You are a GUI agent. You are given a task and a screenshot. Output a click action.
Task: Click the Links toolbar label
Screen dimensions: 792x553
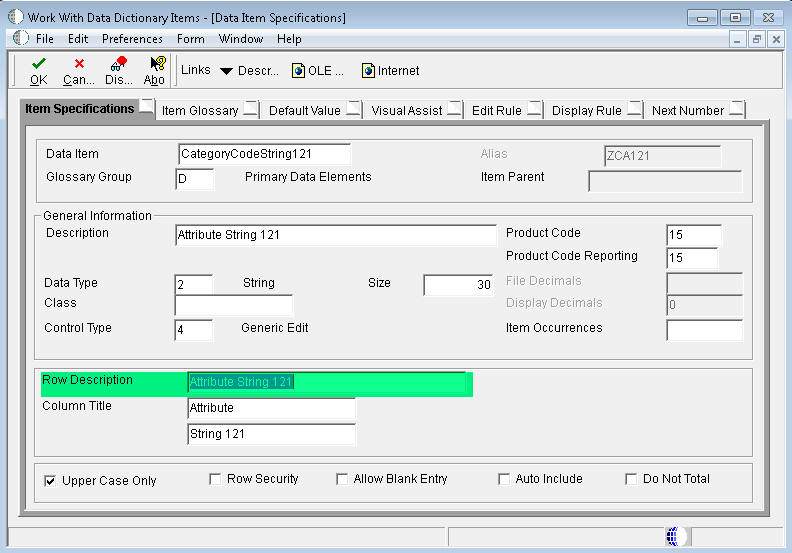[x=195, y=70]
